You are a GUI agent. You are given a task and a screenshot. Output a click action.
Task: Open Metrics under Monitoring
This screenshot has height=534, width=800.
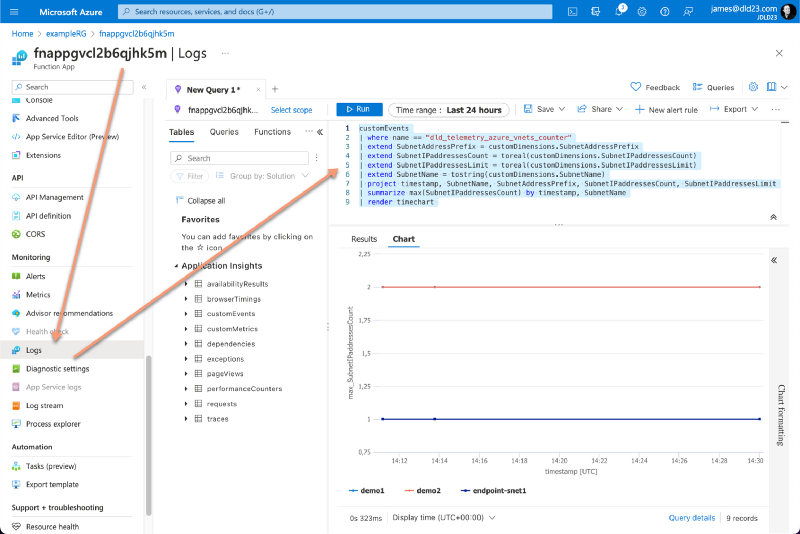(x=38, y=295)
